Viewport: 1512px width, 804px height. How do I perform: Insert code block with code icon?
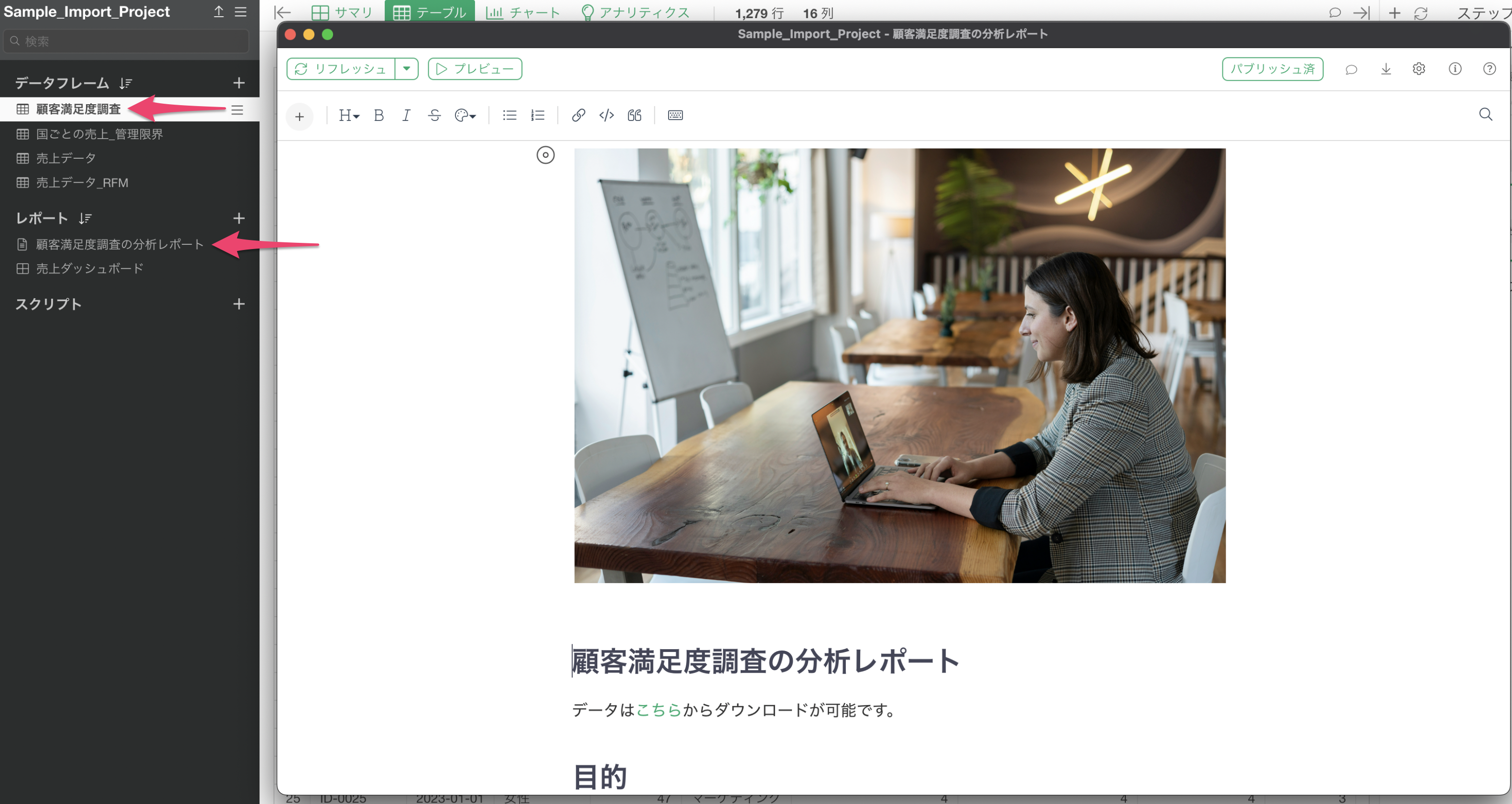(x=606, y=115)
